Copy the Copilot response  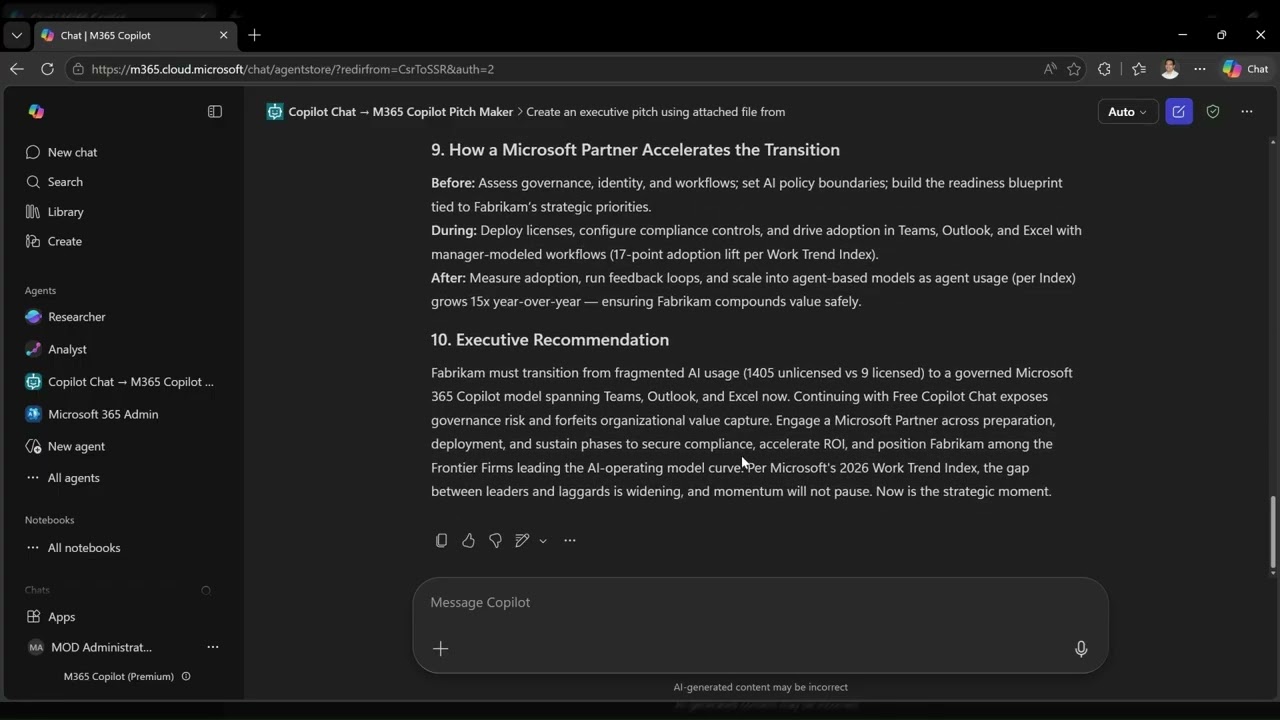click(x=441, y=541)
